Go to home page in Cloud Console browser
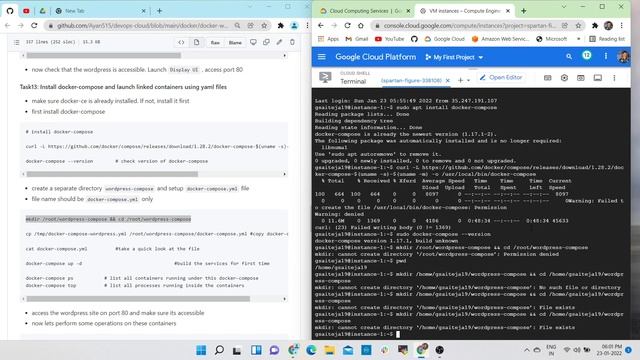 361,25
